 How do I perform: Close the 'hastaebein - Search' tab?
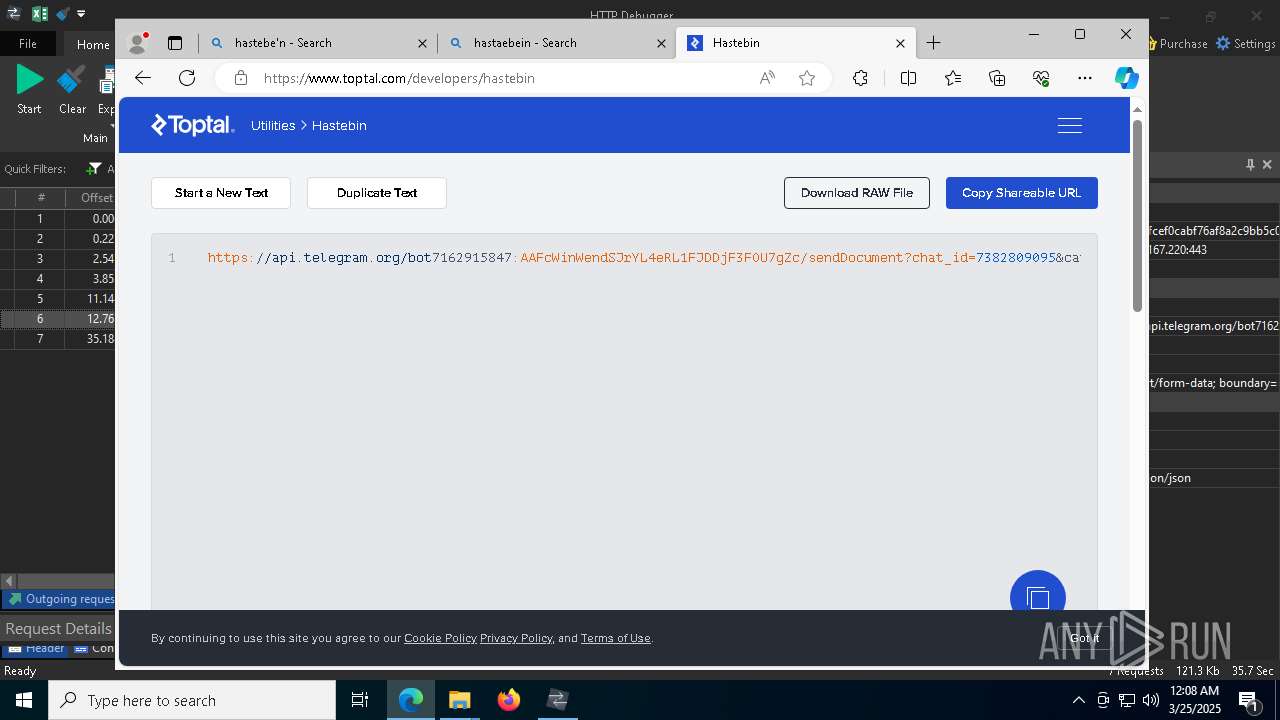click(x=661, y=43)
